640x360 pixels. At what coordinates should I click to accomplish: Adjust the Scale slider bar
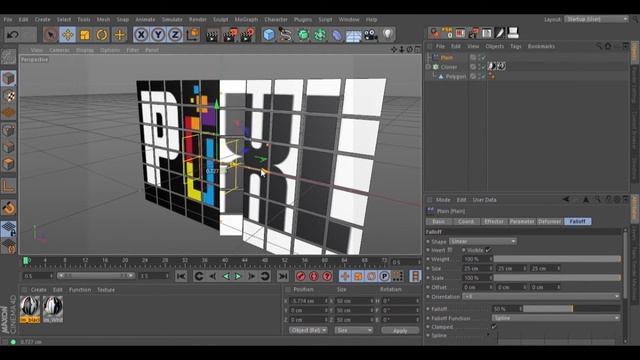pos(557,278)
